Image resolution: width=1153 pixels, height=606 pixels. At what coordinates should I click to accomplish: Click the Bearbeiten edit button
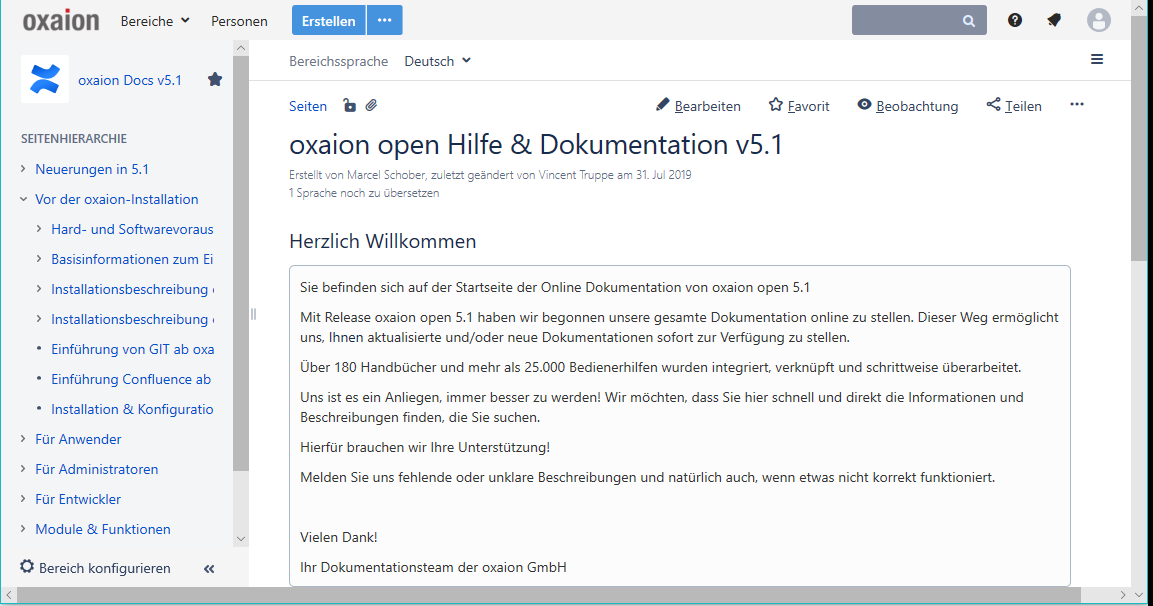click(x=698, y=106)
